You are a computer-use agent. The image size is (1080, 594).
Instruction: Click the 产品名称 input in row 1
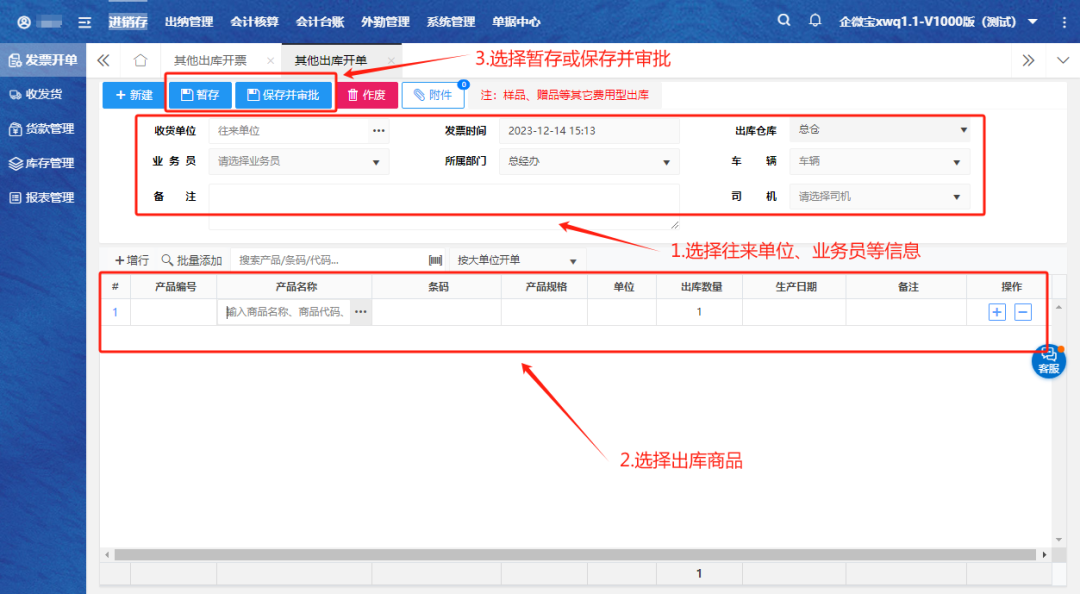[284, 312]
